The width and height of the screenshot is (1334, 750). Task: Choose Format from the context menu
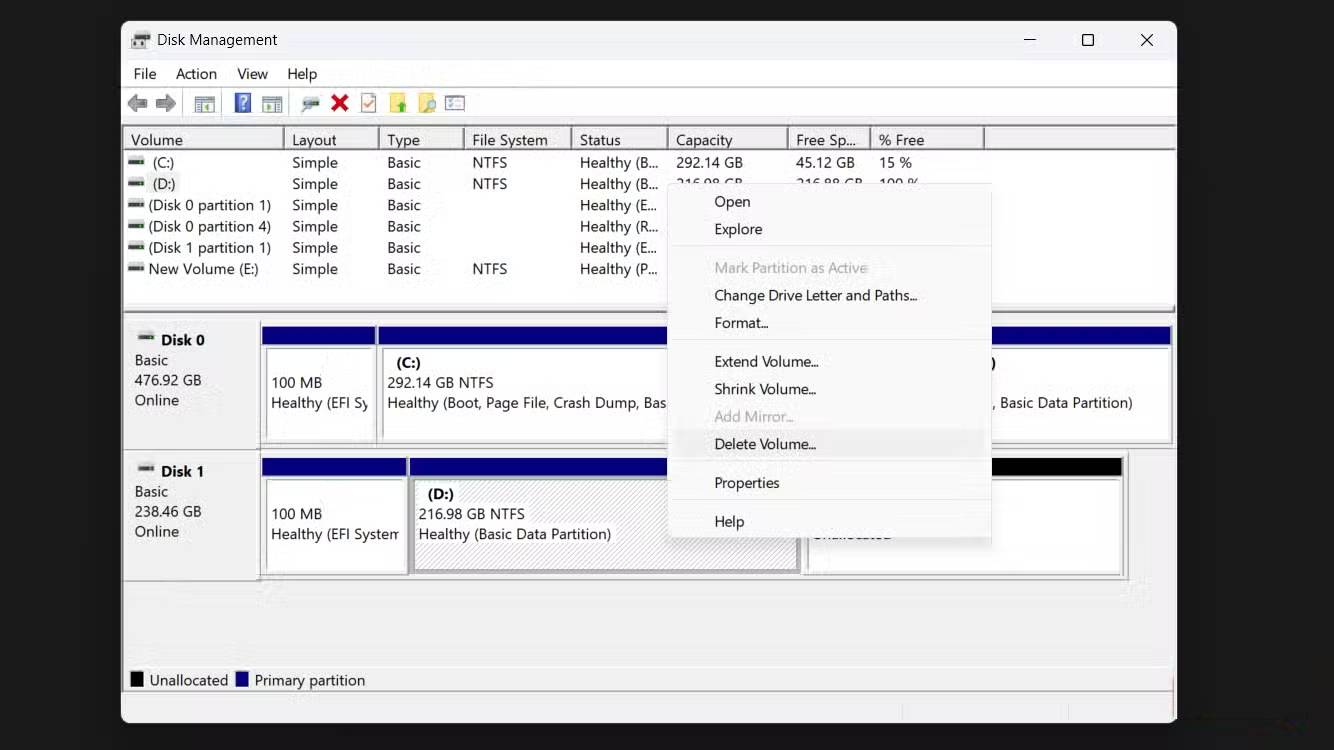tap(741, 322)
